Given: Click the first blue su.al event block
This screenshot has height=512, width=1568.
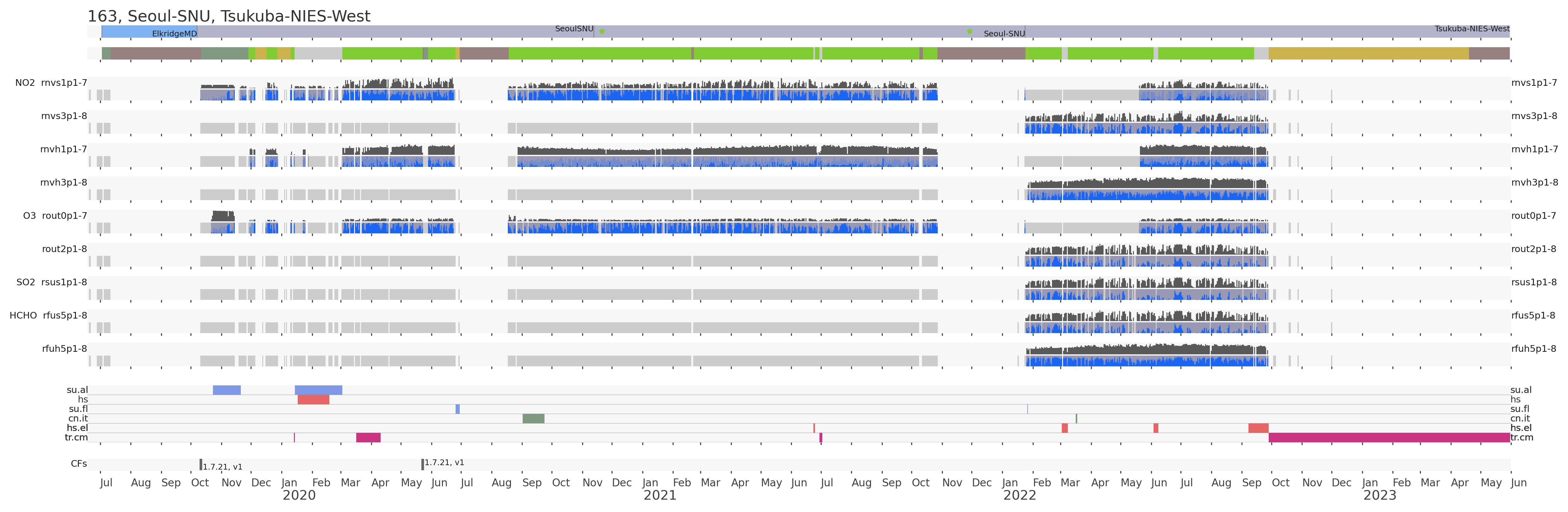Looking at the screenshot, I should [x=227, y=390].
